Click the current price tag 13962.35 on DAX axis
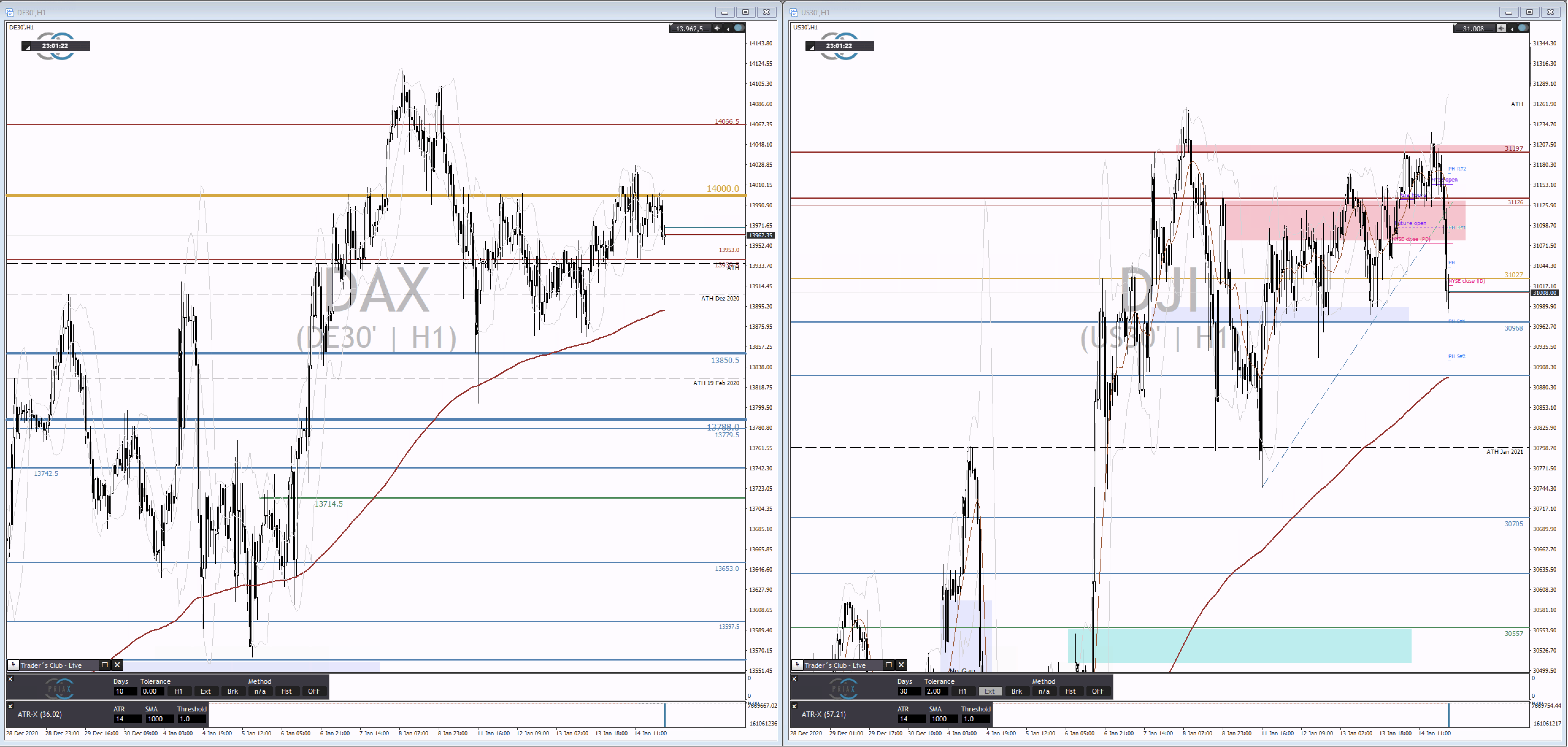Image resolution: width=1568 pixels, height=747 pixels. click(760, 235)
